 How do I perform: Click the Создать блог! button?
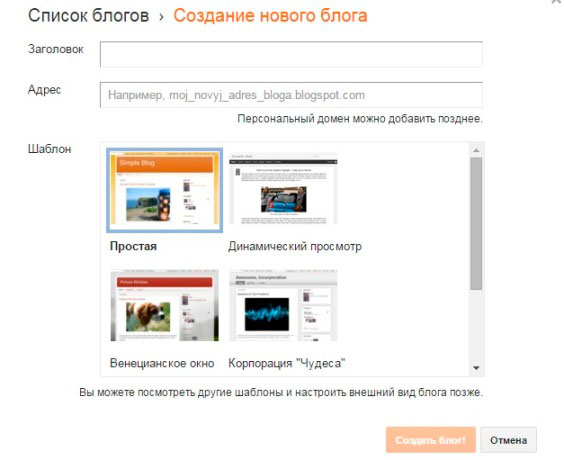(431, 440)
